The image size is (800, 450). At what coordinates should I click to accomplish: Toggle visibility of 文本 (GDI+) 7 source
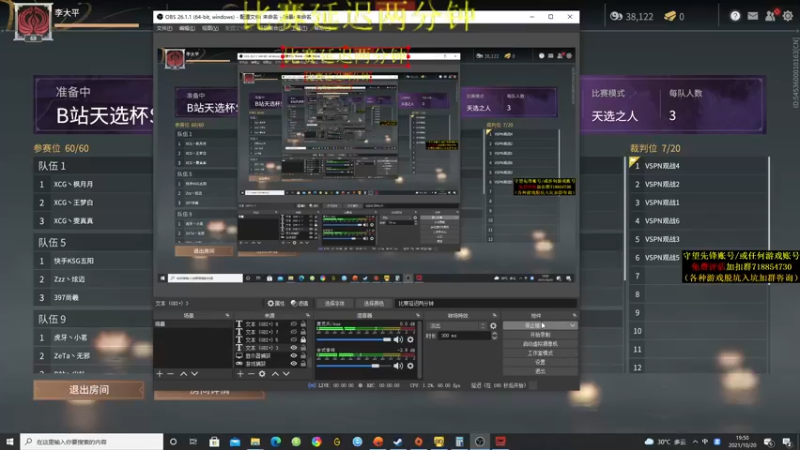pyautogui.click(x=293, y=332)
